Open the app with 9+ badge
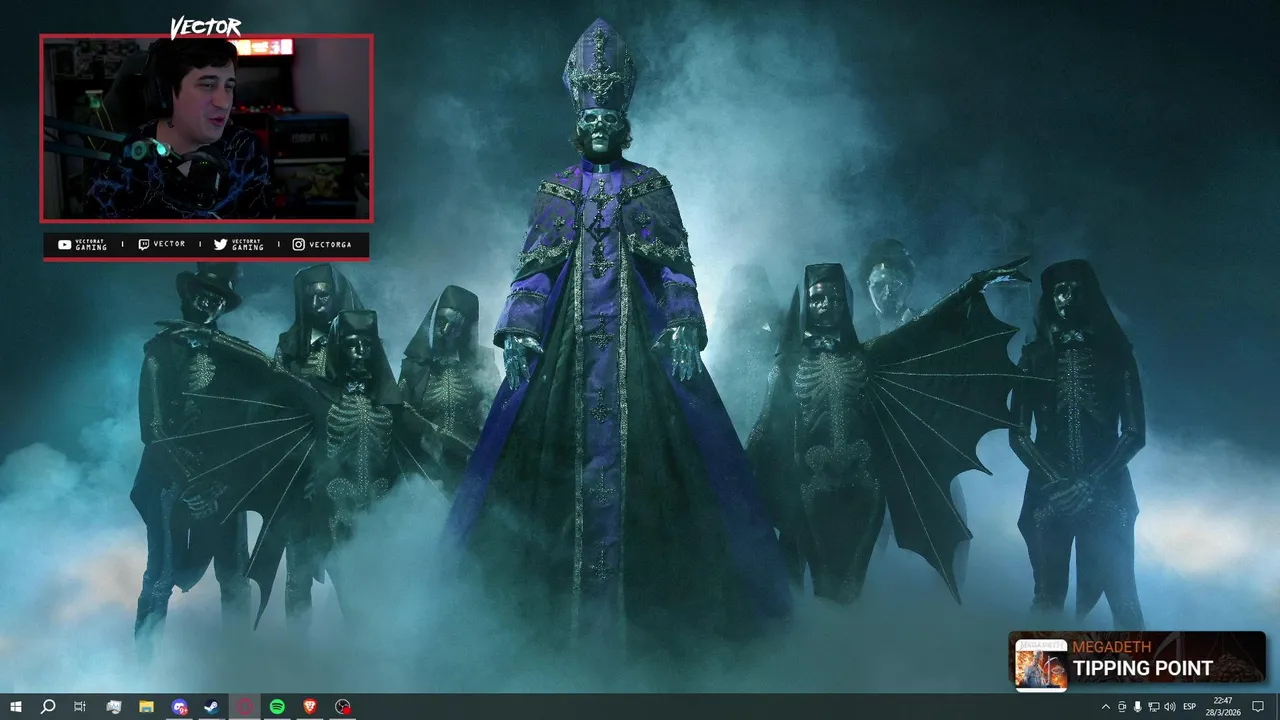Viewport: 1280px width, 720px height. coord(179,707)
